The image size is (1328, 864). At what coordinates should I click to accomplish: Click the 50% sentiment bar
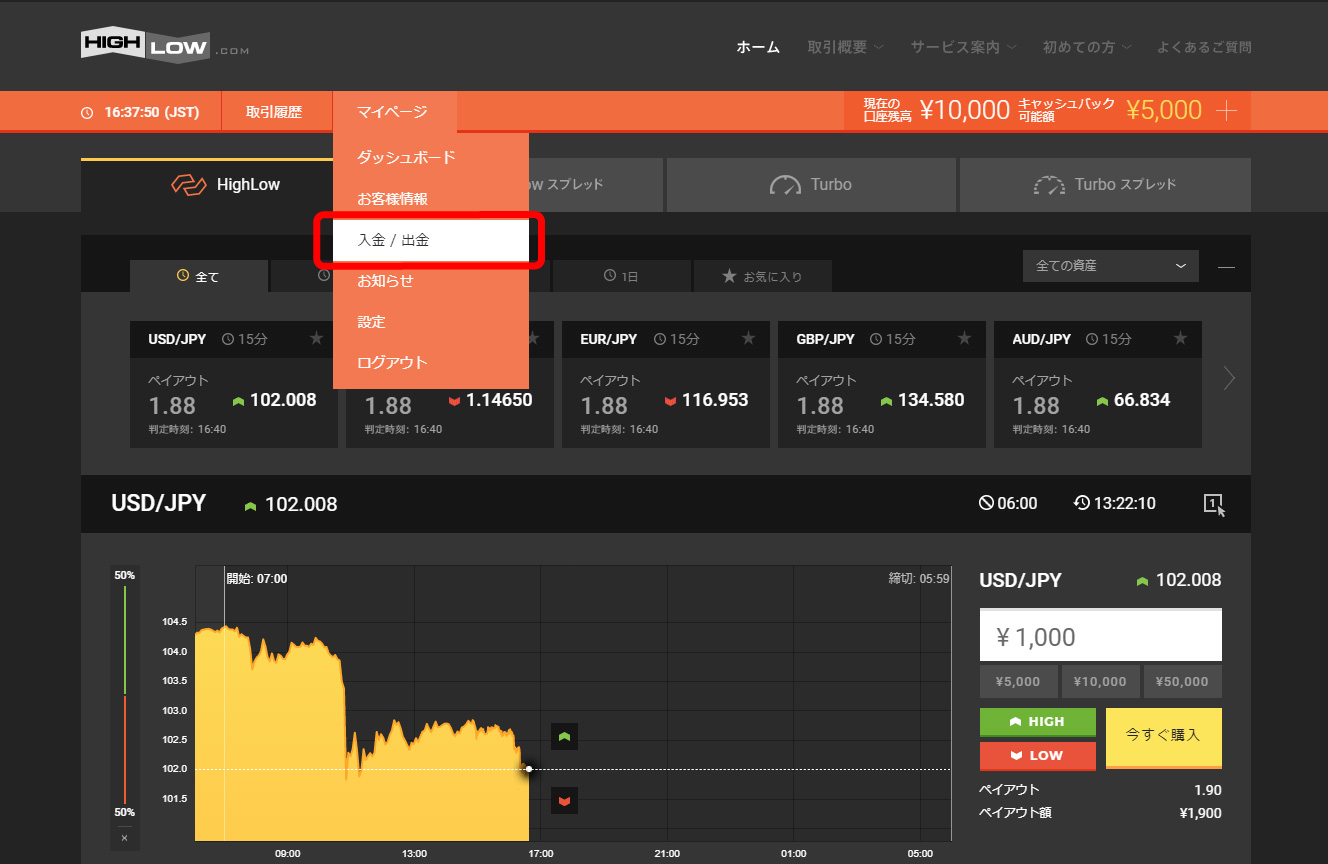(x=124, y=695)
